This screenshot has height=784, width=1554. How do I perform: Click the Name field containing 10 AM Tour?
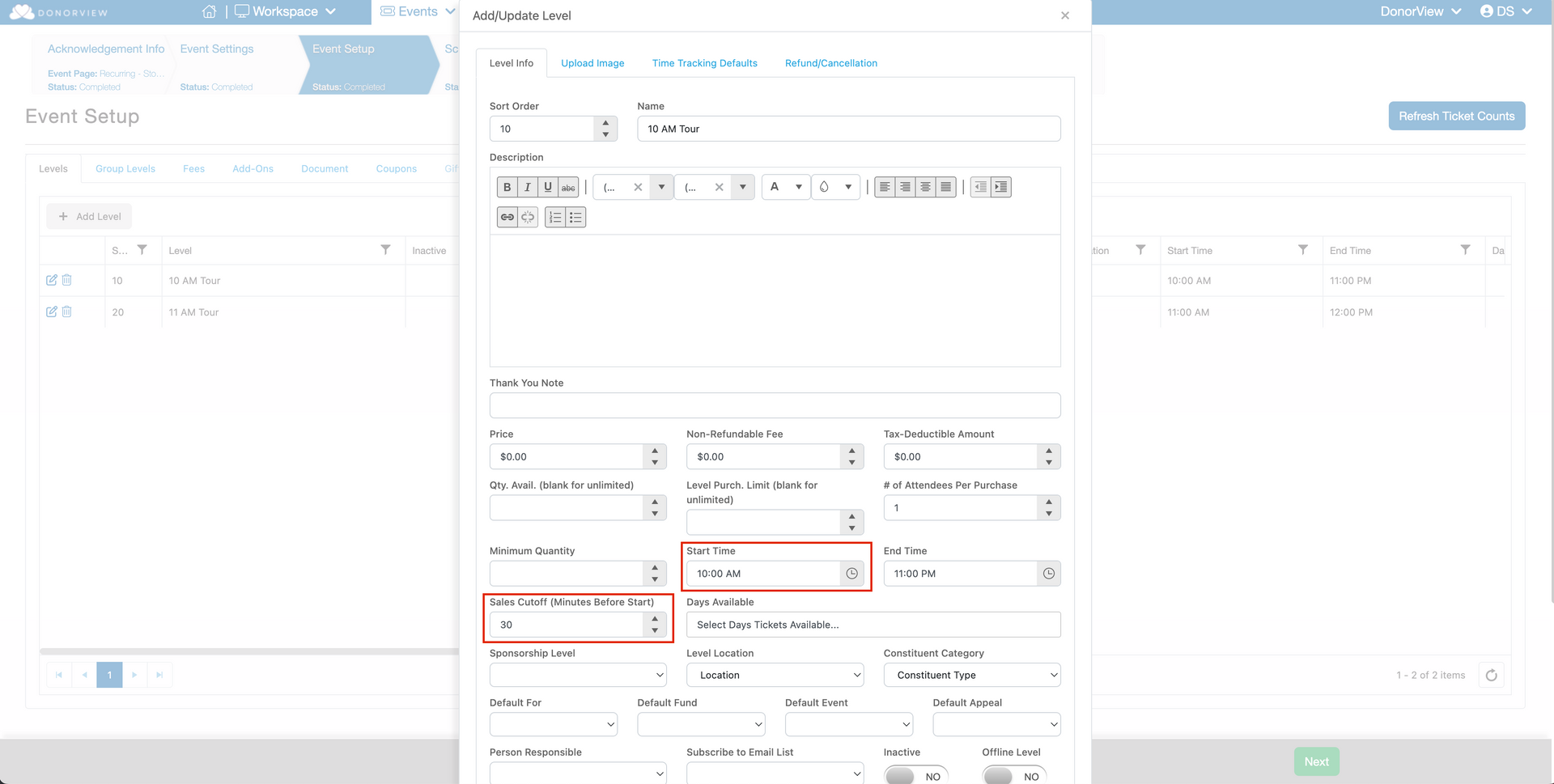[849, 129]
